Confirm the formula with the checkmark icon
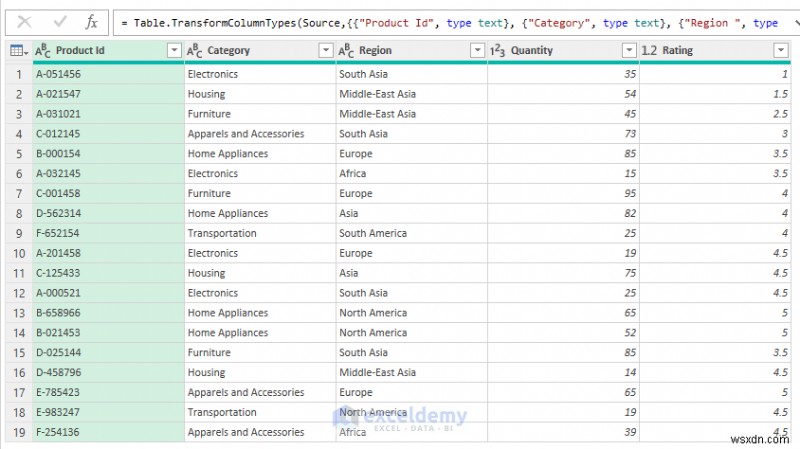This screenshot has height=449, width=800. [60, 22]
